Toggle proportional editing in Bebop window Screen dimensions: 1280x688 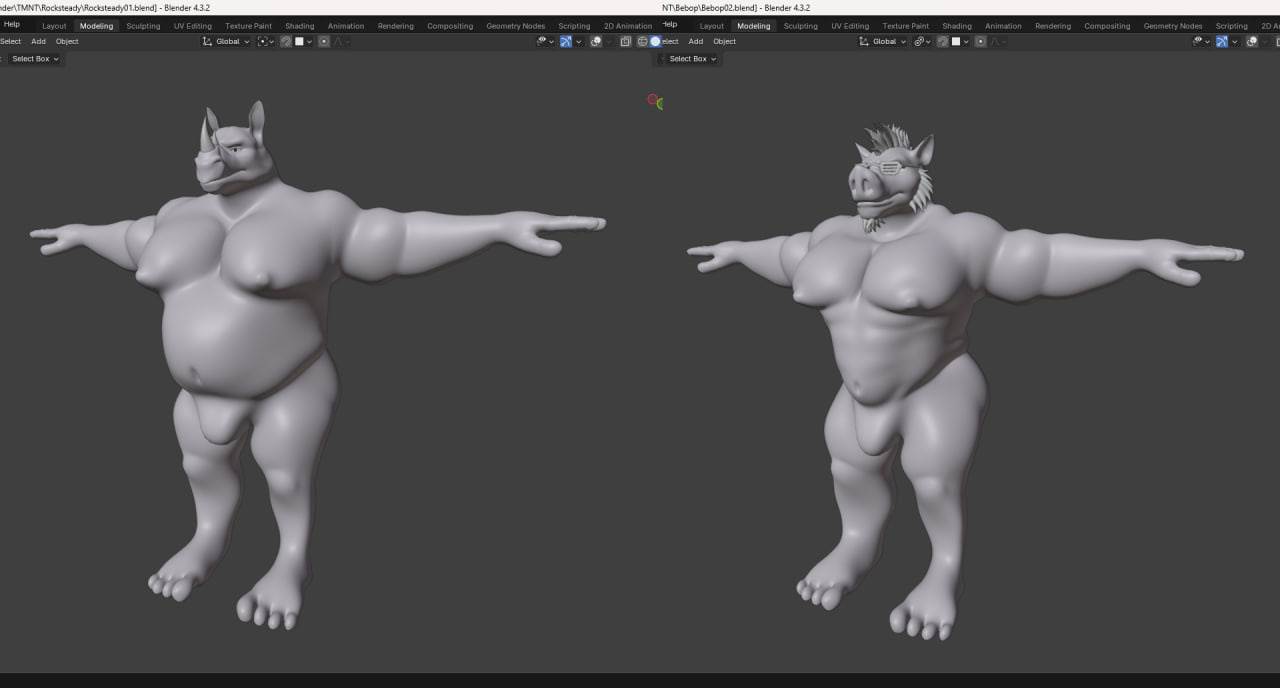pos(981,41)
